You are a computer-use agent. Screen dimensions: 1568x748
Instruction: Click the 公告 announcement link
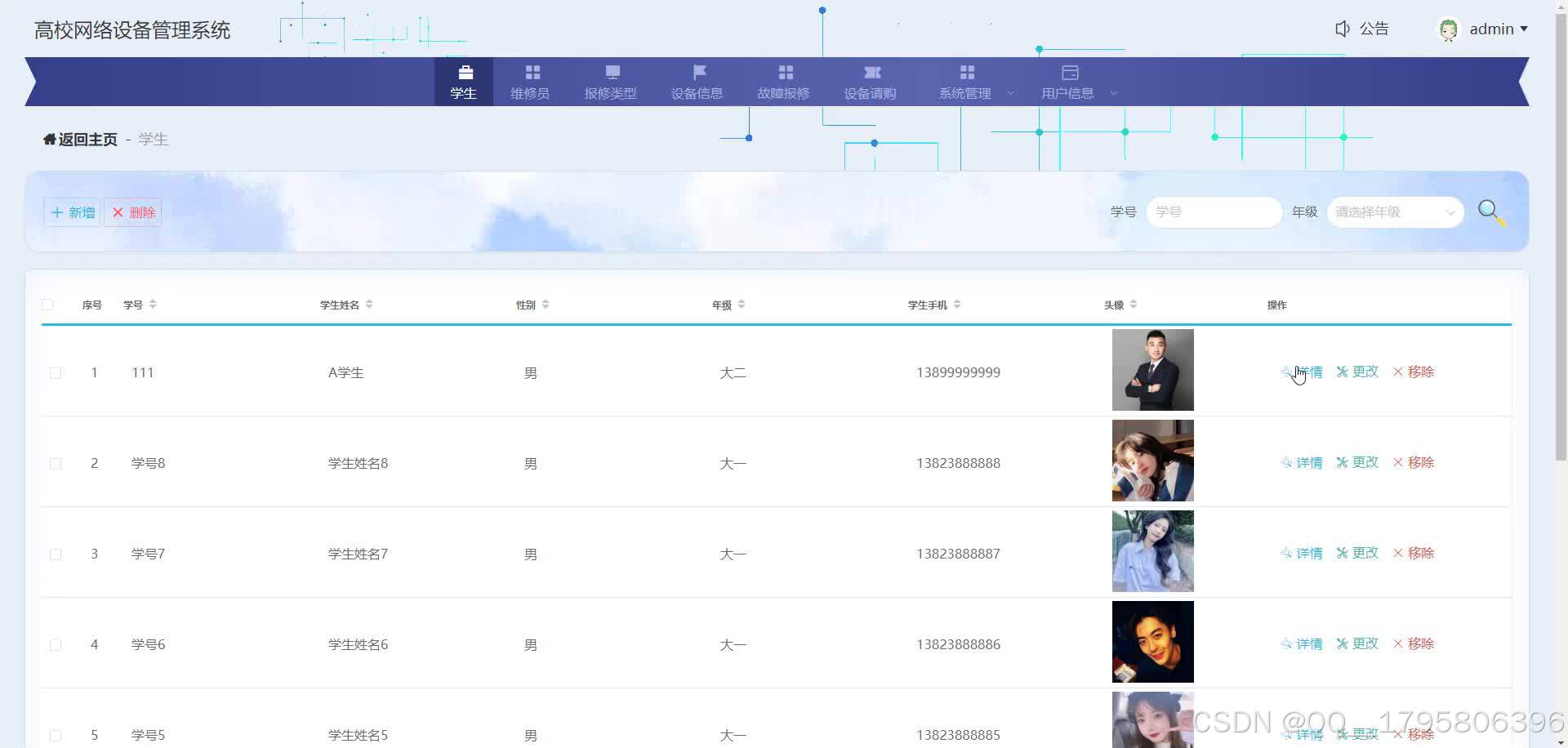click(1374, 29)
